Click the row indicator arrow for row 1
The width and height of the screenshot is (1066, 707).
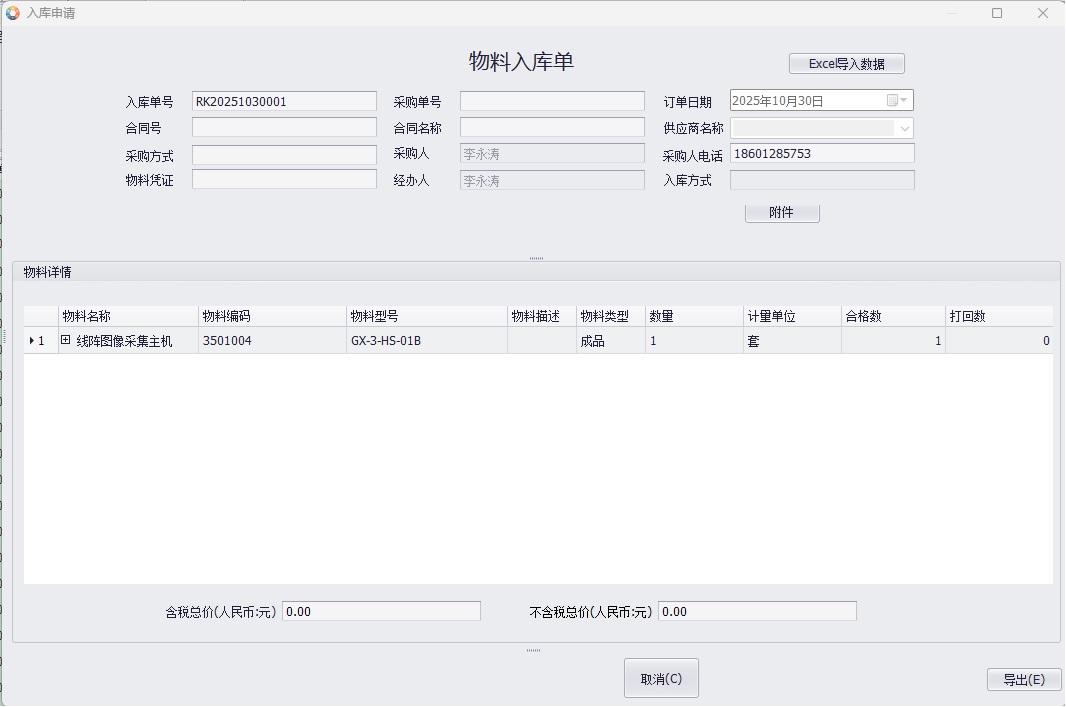pyautogui.click(x=31, y=341)
